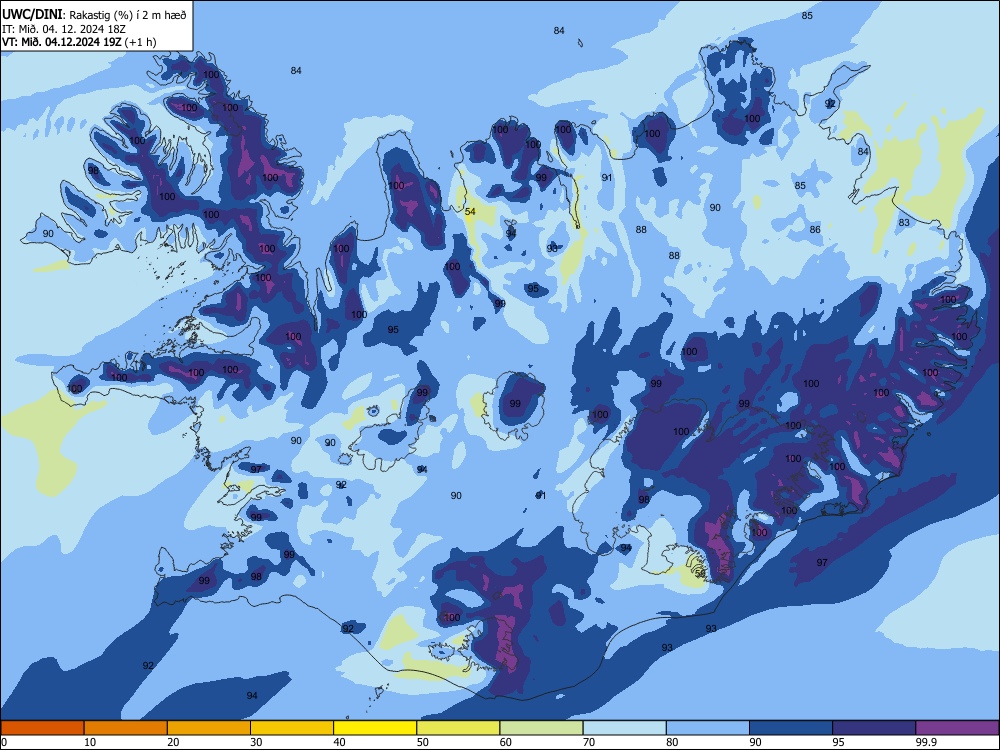The width and height of the screenshot is (1000, 750).
Task: Click the legend tick label '30'
Action: point(256,742)
